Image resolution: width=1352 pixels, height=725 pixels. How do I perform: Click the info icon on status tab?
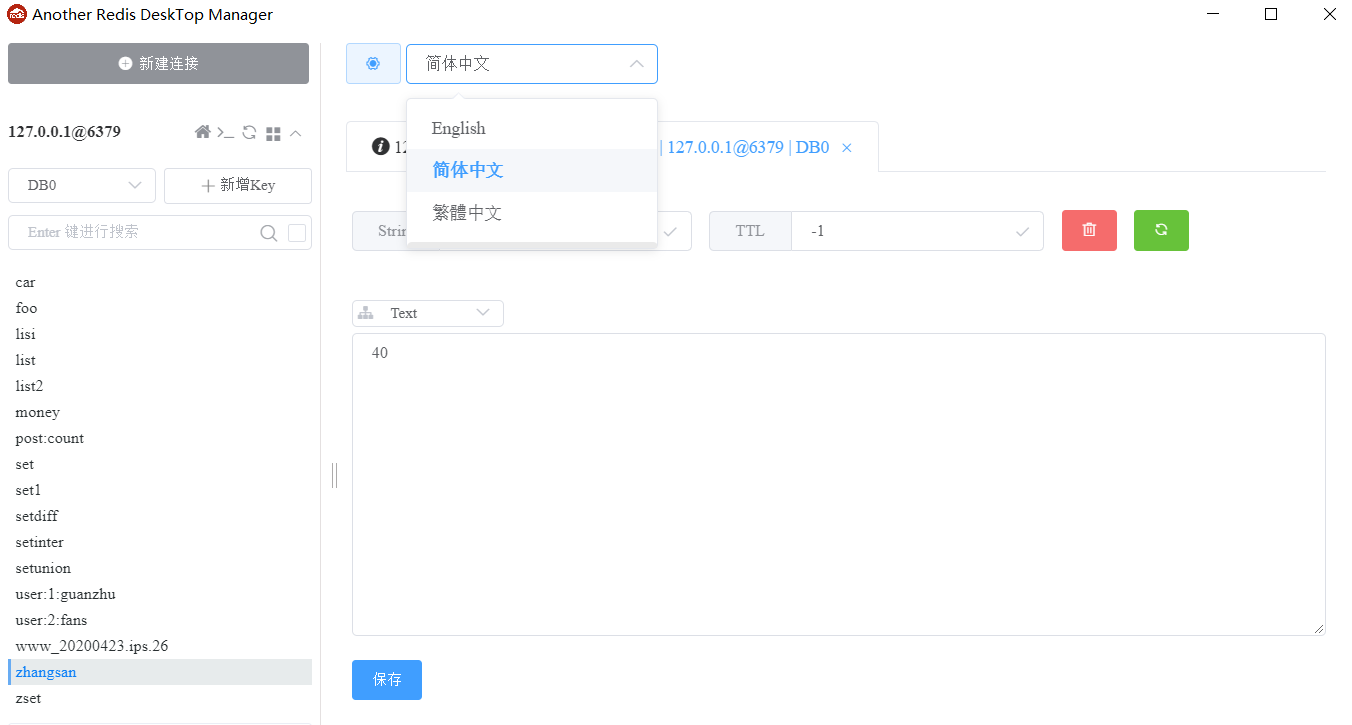point(380,147)
